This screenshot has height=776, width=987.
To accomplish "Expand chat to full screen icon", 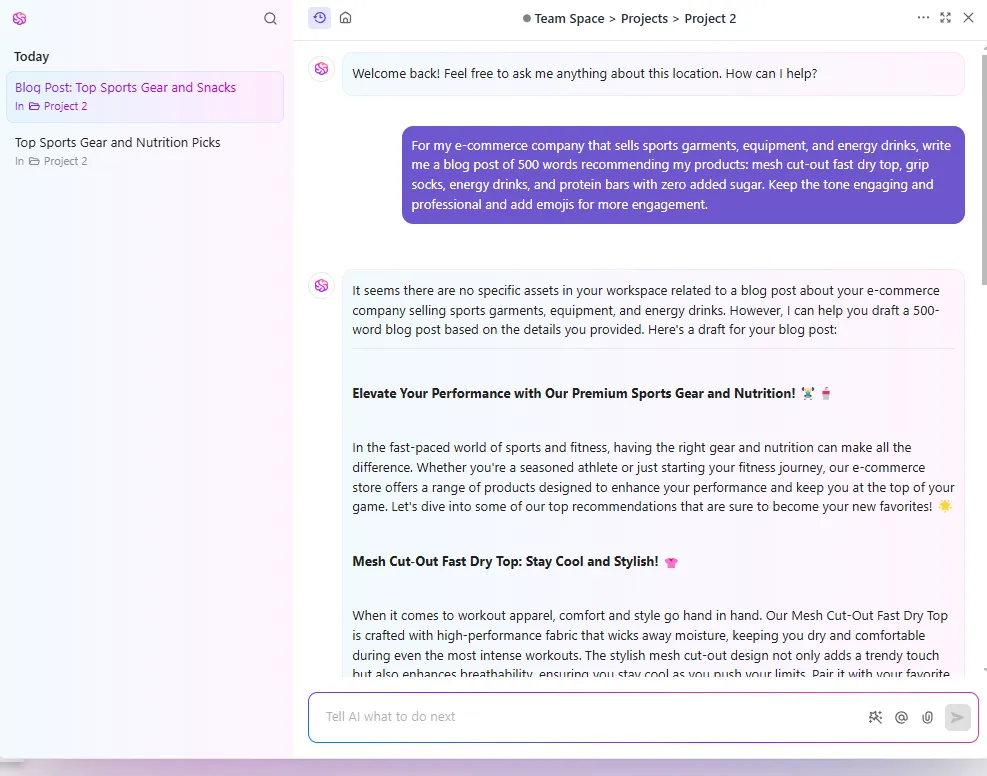I will tap(945, 18).
